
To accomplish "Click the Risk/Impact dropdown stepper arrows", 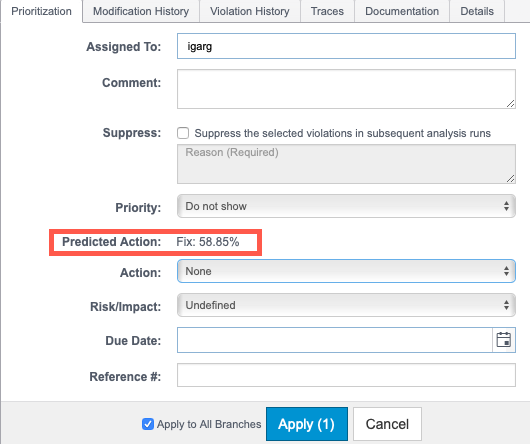I will [506, 305].
